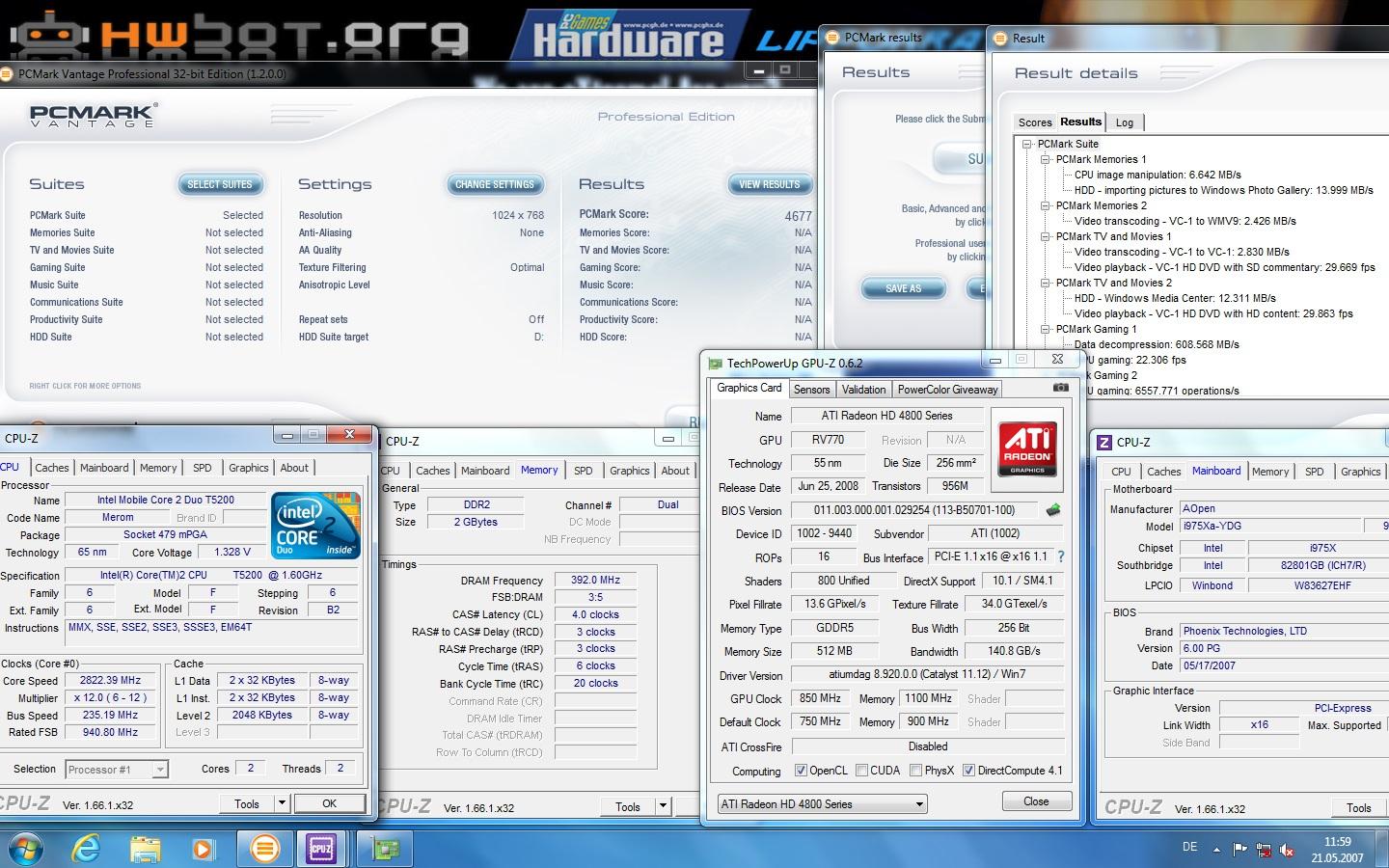Toggle the OpenCL checkbox in GPU-Z

801,771
